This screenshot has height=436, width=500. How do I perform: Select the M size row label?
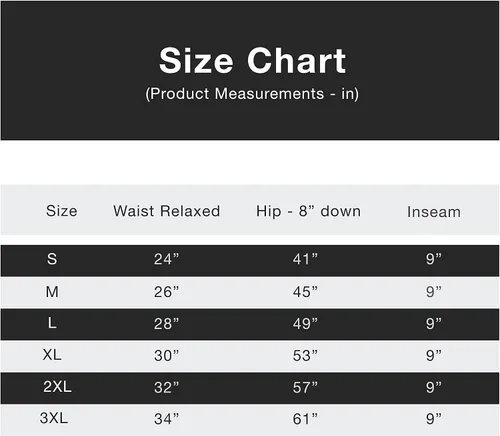tap(52, 292)
